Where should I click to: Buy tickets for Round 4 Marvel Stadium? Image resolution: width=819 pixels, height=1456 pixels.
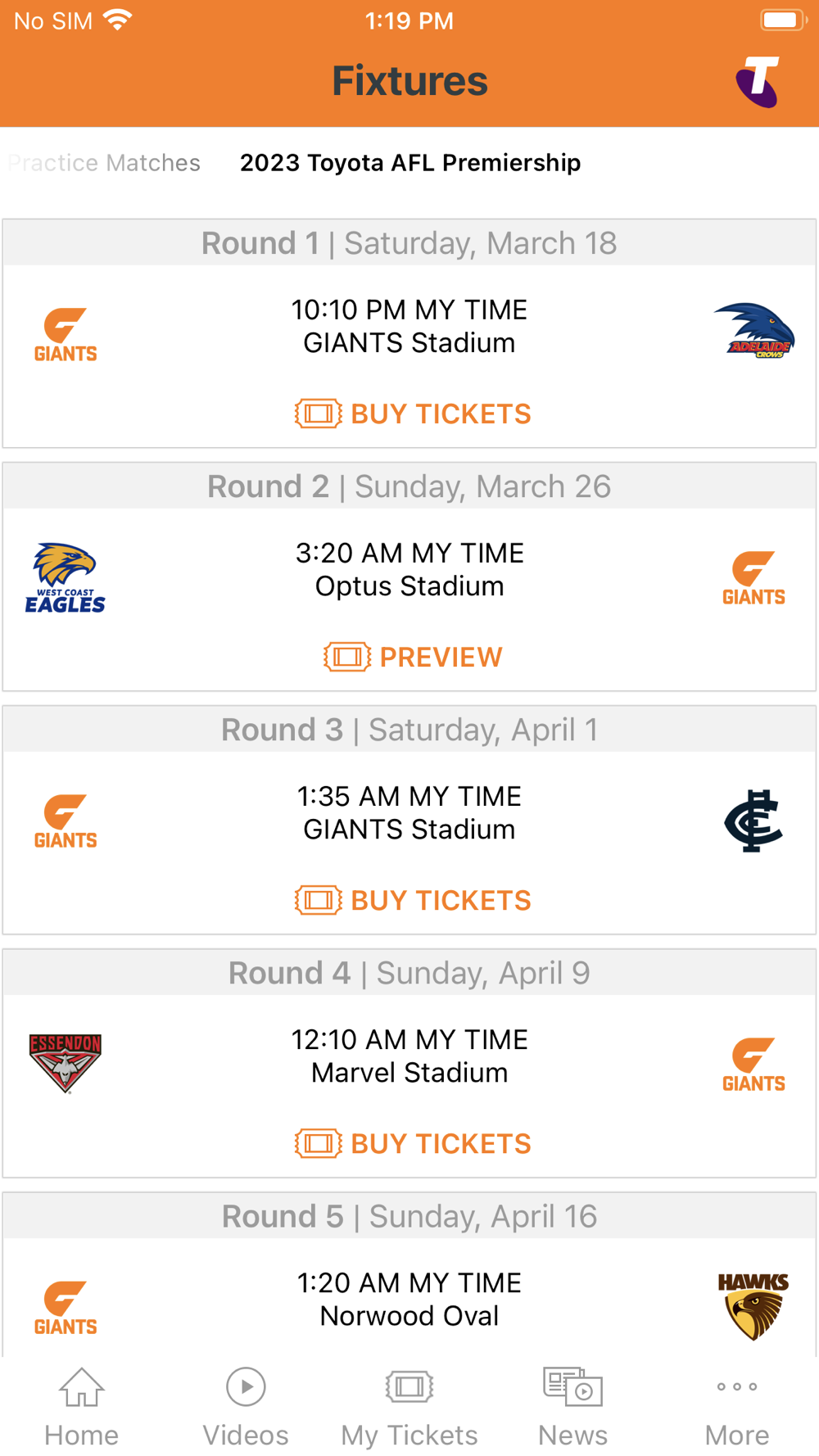point(413,1143)
